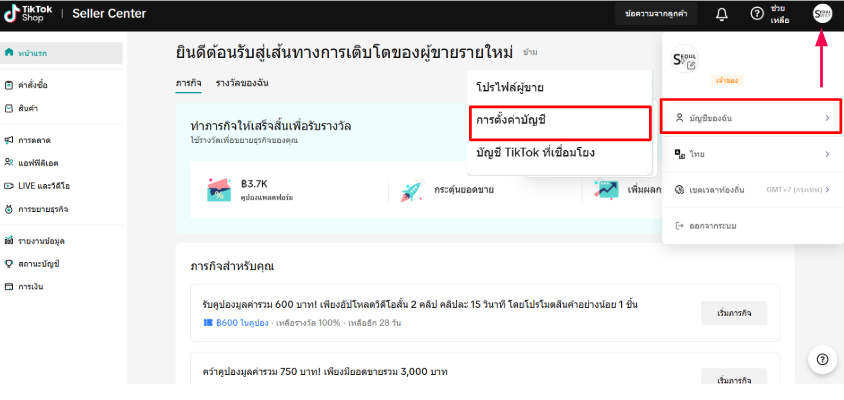The width and height of the screenshot is (844, 400).
Task: Click the ฿3.7K coupon amount
Action: point(255,184)
